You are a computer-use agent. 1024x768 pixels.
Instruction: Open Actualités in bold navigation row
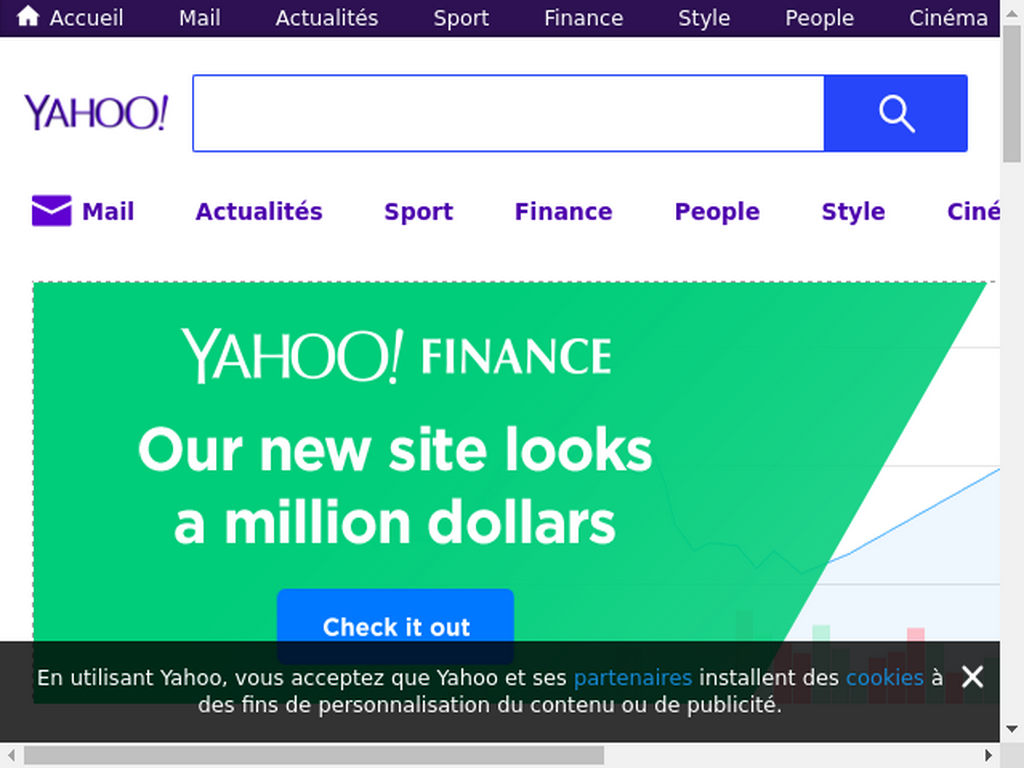(259, 212)
